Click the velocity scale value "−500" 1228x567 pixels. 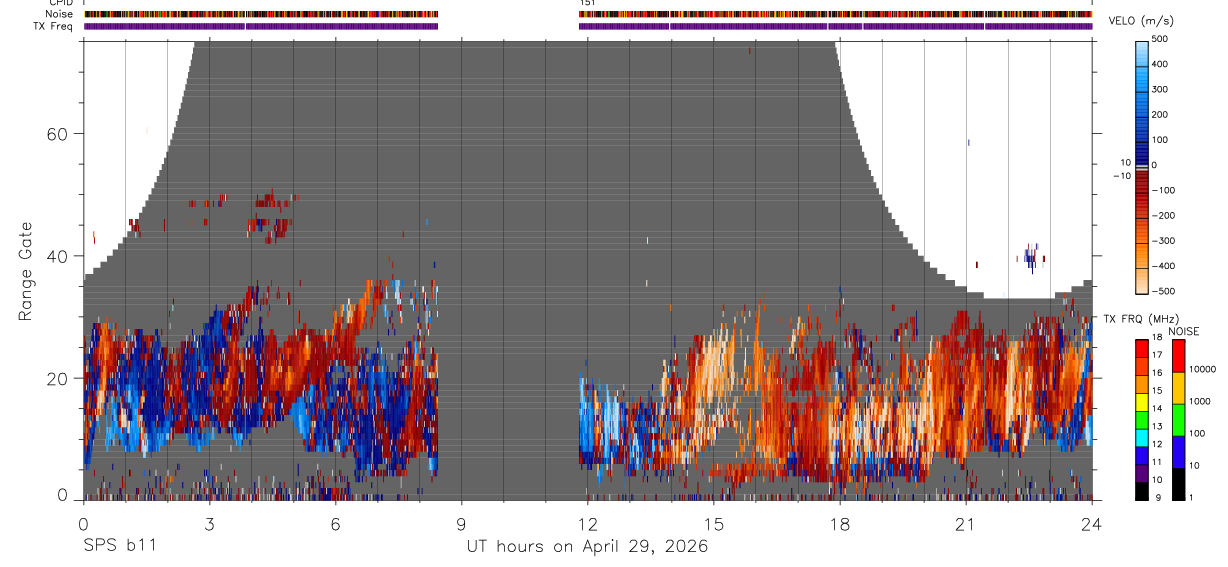(x=1165, y=292)
